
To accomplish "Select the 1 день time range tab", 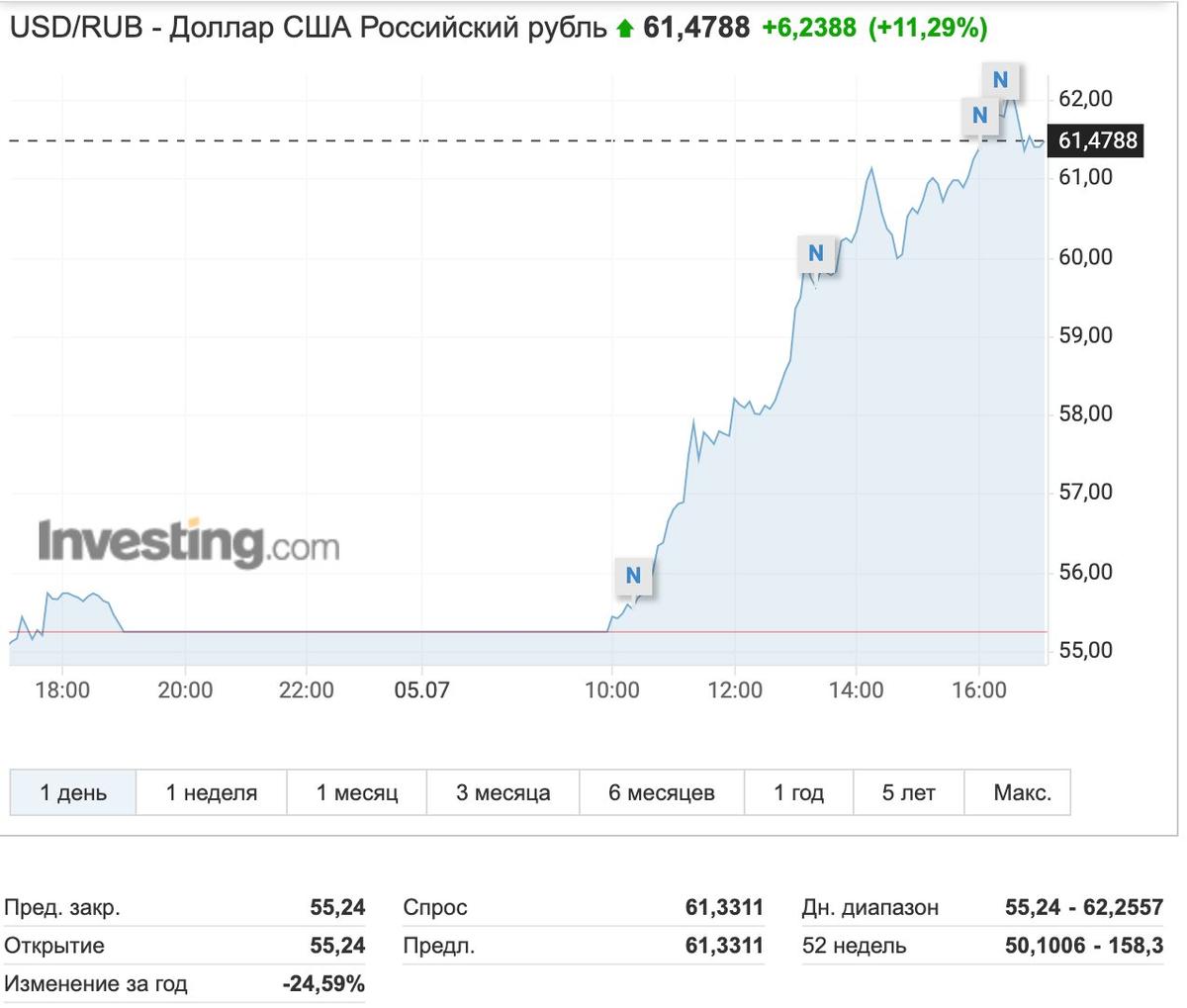I will coord(73,792).
